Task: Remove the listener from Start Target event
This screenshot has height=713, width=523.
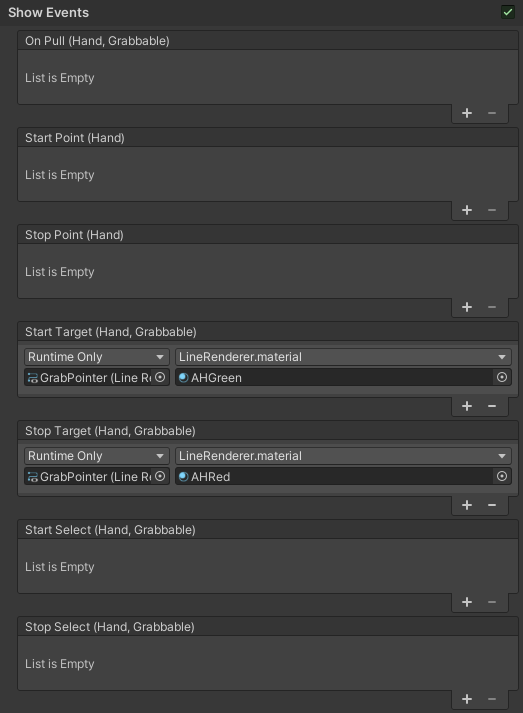Action: (492, 406)
